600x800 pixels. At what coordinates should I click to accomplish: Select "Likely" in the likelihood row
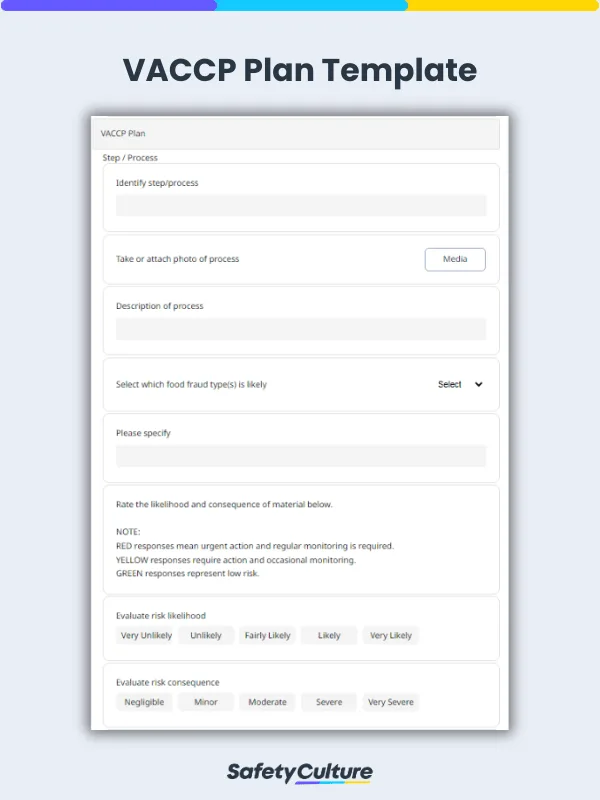coord(329,635)
